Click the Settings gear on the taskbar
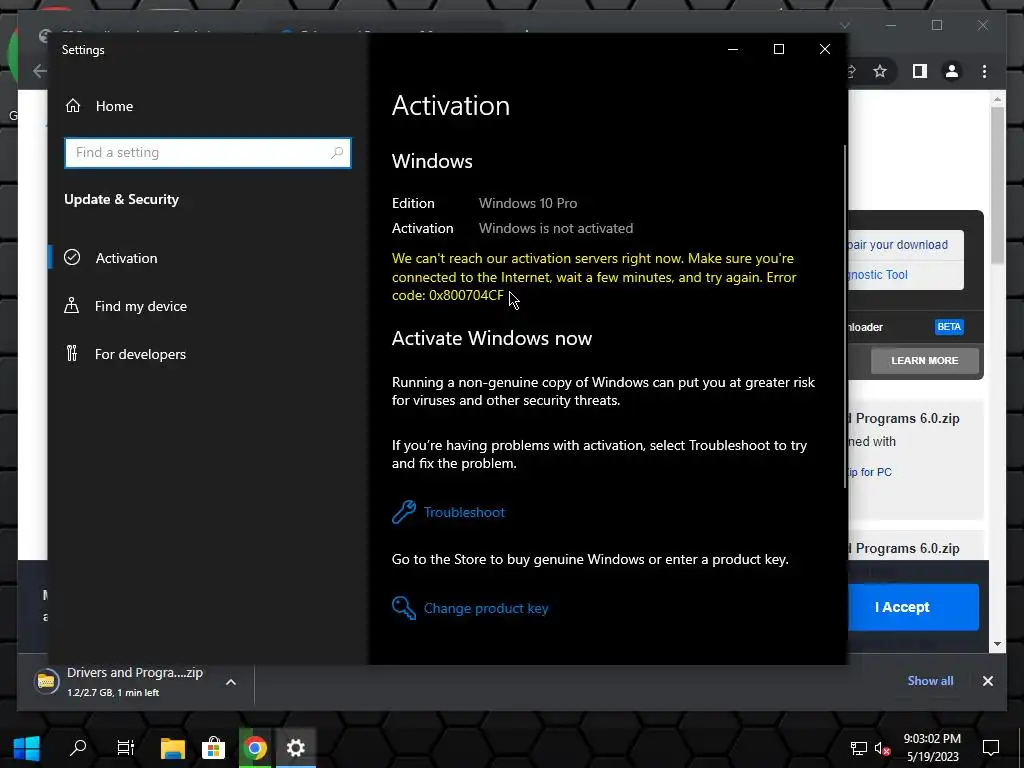 click(x=296, y=748)
